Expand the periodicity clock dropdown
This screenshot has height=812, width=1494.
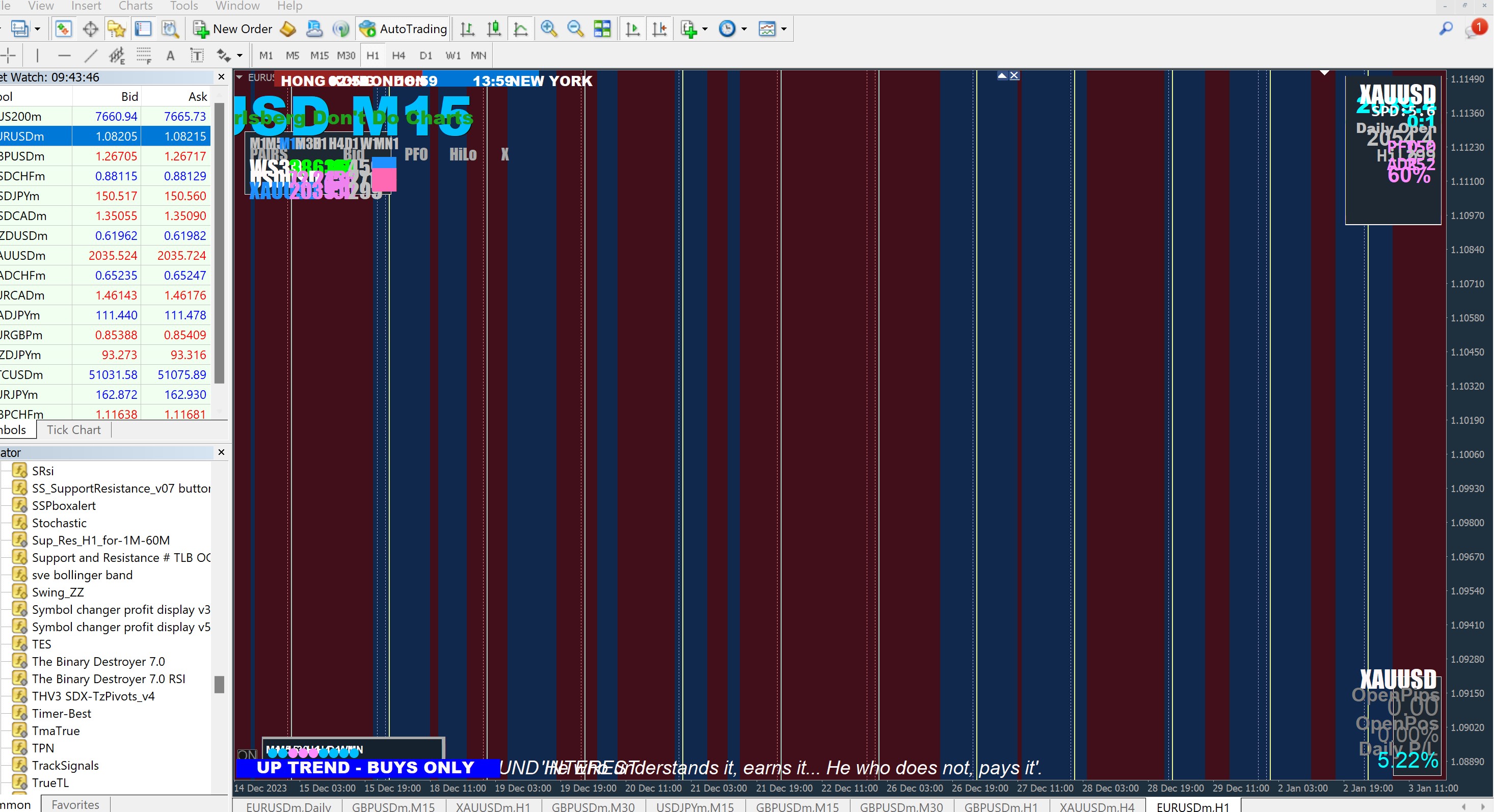coord(744,29)
